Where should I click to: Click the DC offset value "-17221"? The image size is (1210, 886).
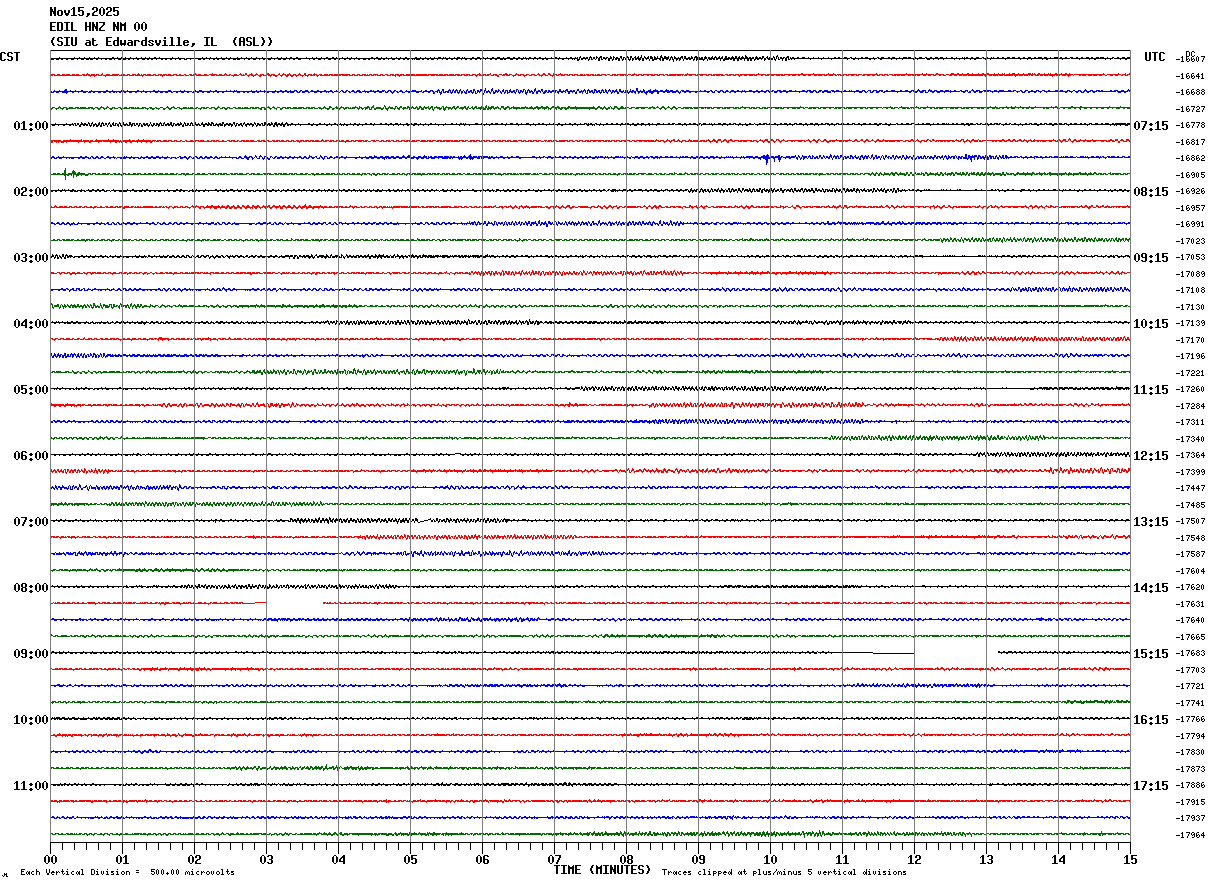(x=1191, y=373)
